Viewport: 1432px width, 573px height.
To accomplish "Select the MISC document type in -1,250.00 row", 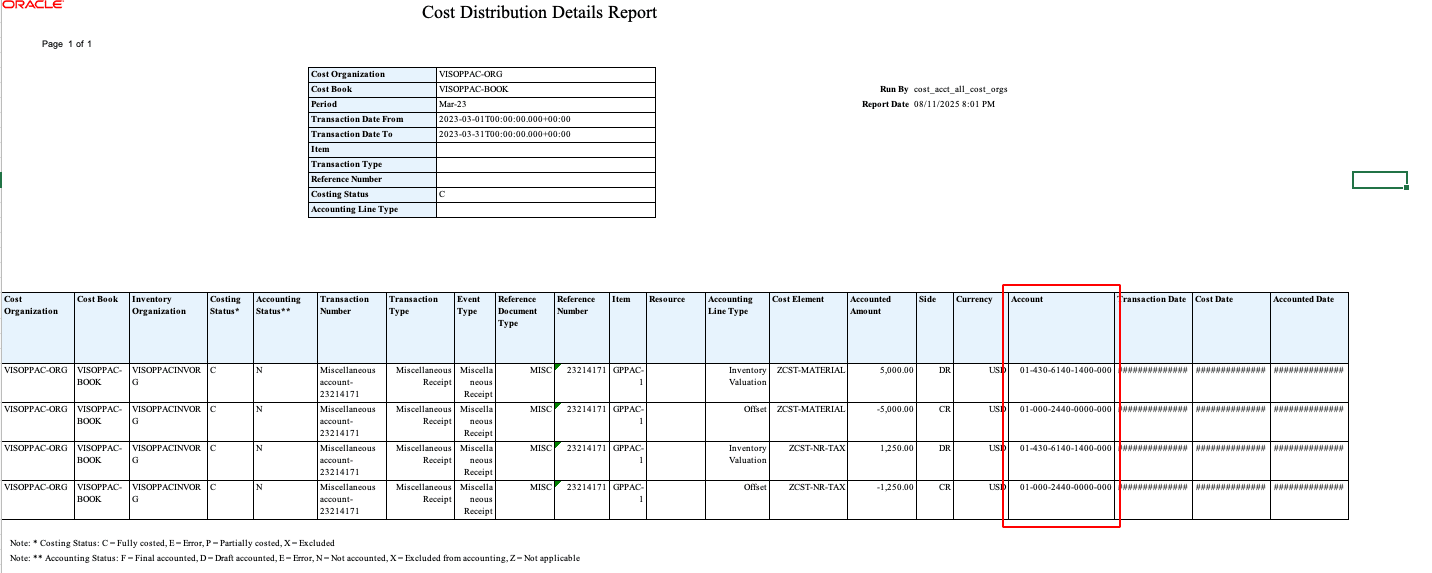I will 525,499.
